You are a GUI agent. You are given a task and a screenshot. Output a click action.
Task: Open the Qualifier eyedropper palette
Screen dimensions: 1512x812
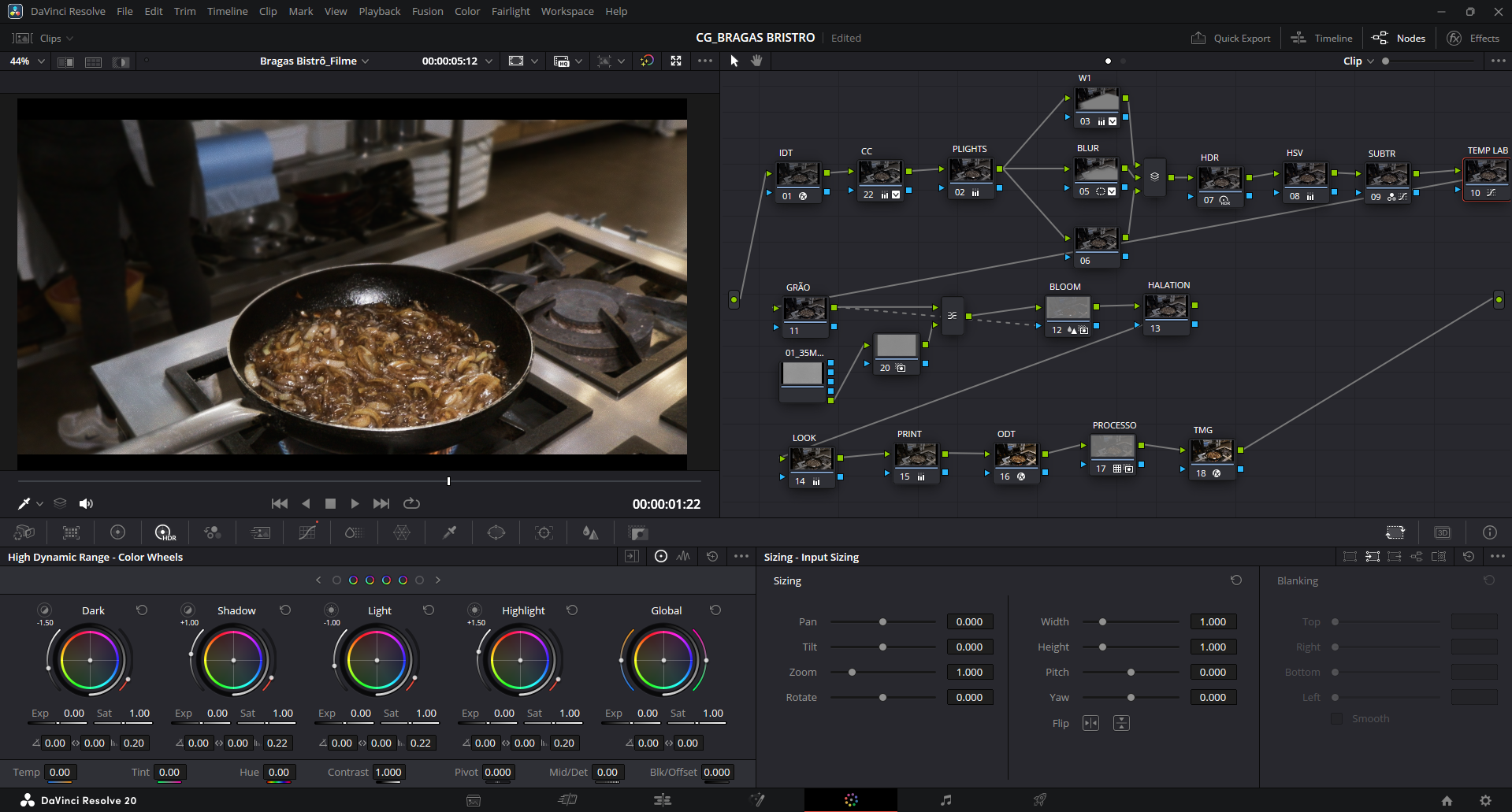[x=449, y=533]
